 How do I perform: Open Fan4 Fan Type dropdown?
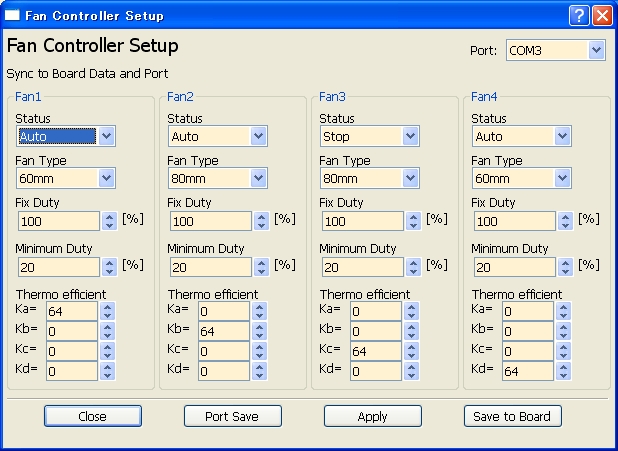[522, 178]
